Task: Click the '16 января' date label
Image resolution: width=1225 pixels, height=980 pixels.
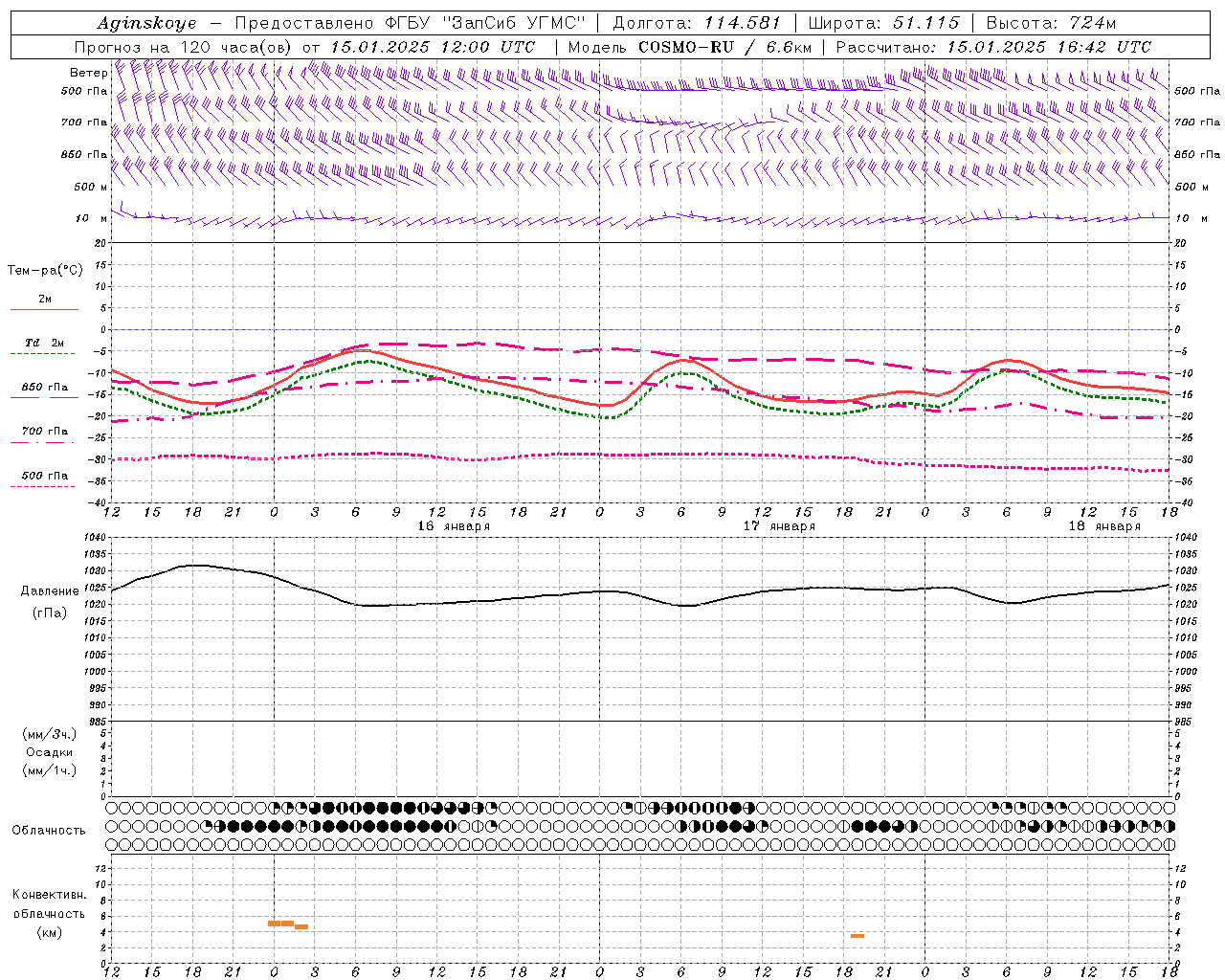Action: pos(454,526)
